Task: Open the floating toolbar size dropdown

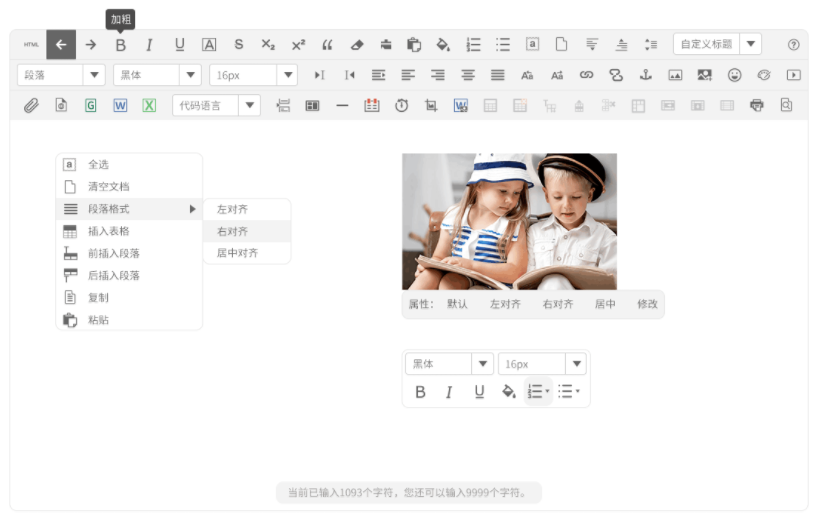Action: click(x=576, y=364)
